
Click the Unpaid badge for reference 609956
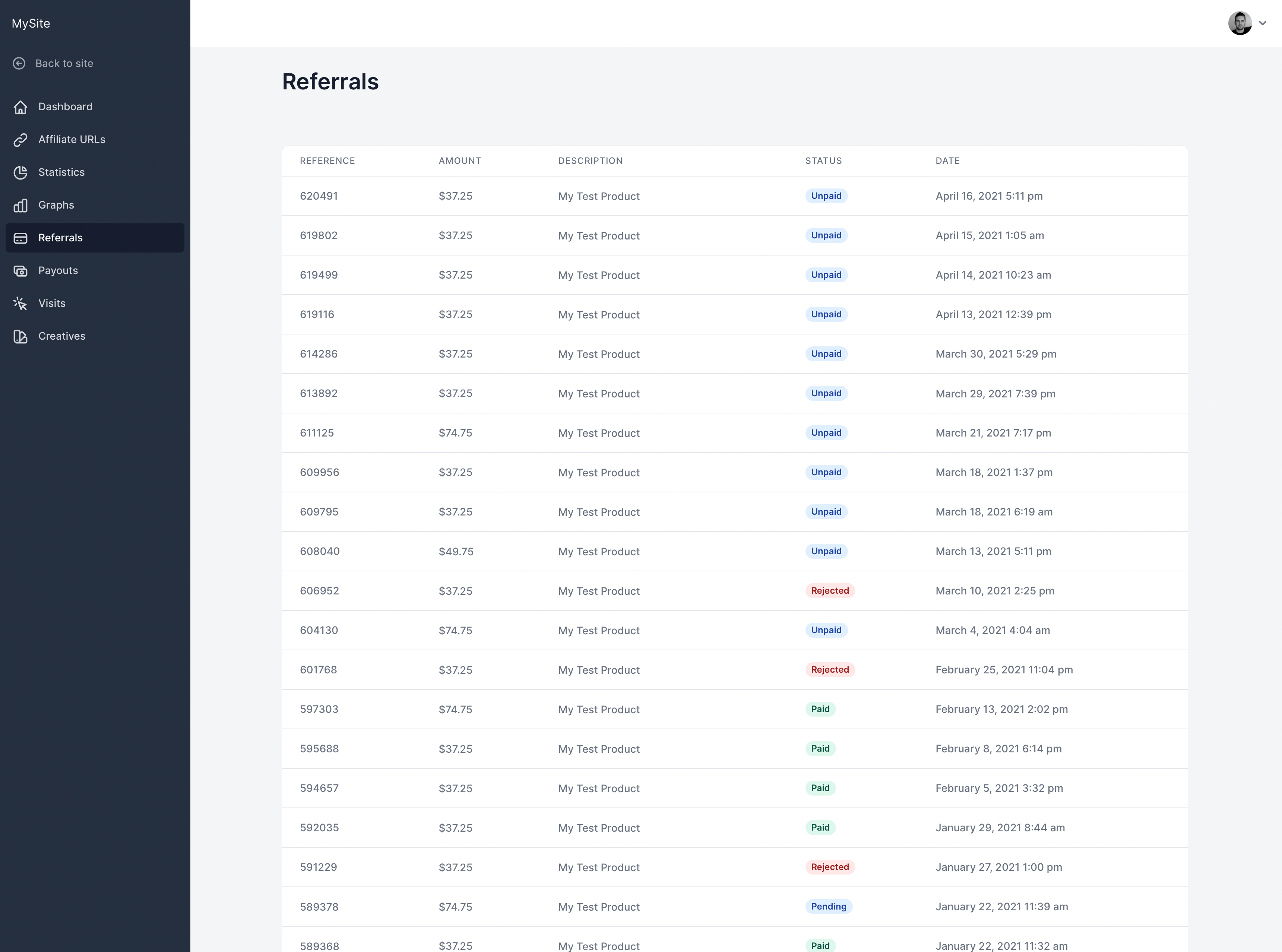coord(826,473)
